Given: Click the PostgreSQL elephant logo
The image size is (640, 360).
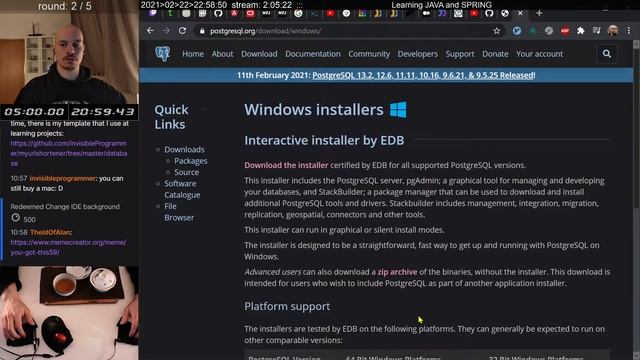Looking at the screenshot, I should click(x=162, y=54).
